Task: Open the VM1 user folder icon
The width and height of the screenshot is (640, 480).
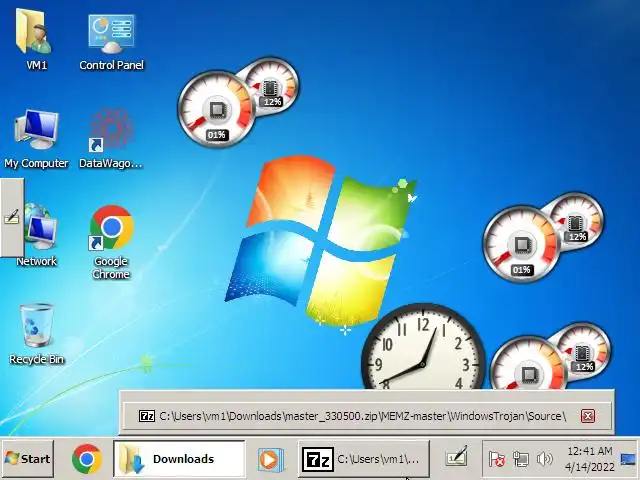Action: 36,39
